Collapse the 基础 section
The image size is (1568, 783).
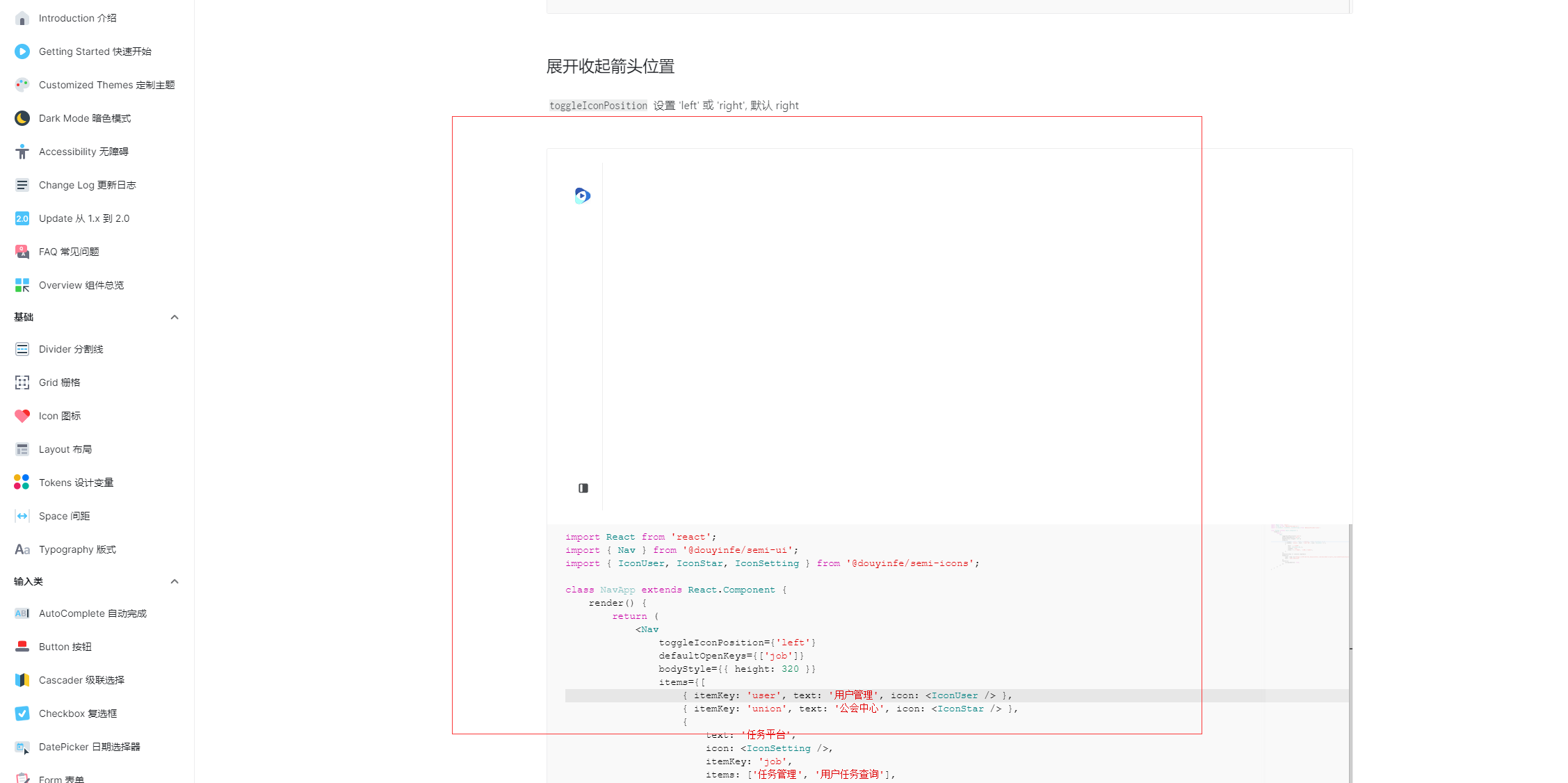pos(175,317)
